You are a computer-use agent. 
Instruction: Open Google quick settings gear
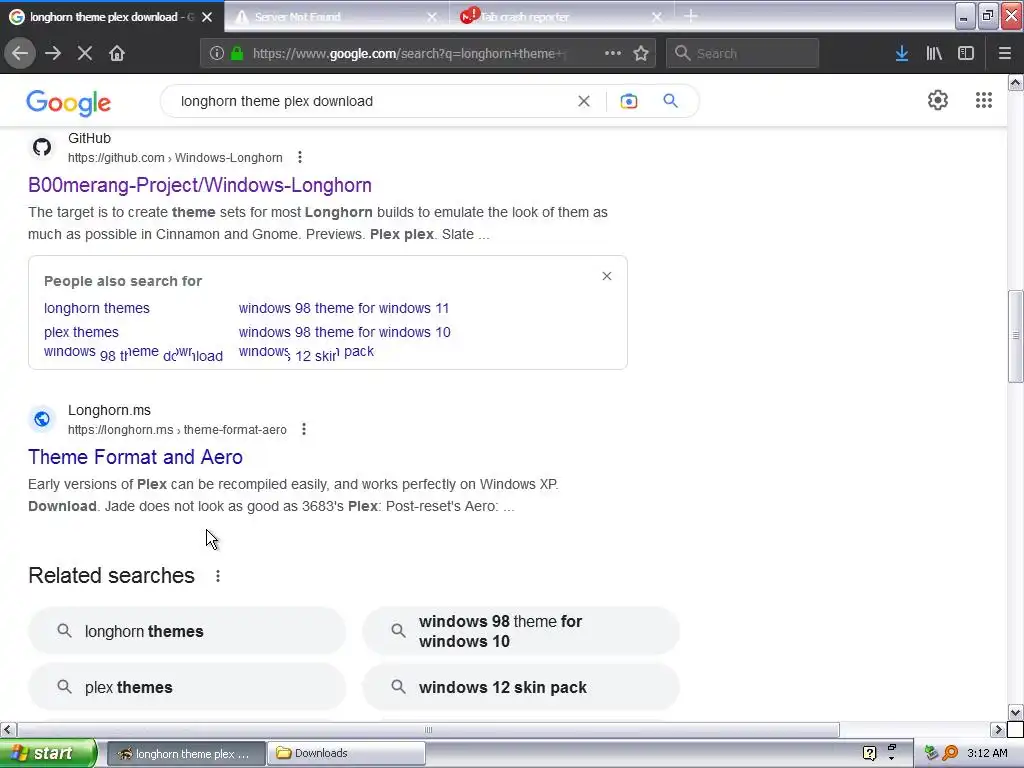click(938, 100)
